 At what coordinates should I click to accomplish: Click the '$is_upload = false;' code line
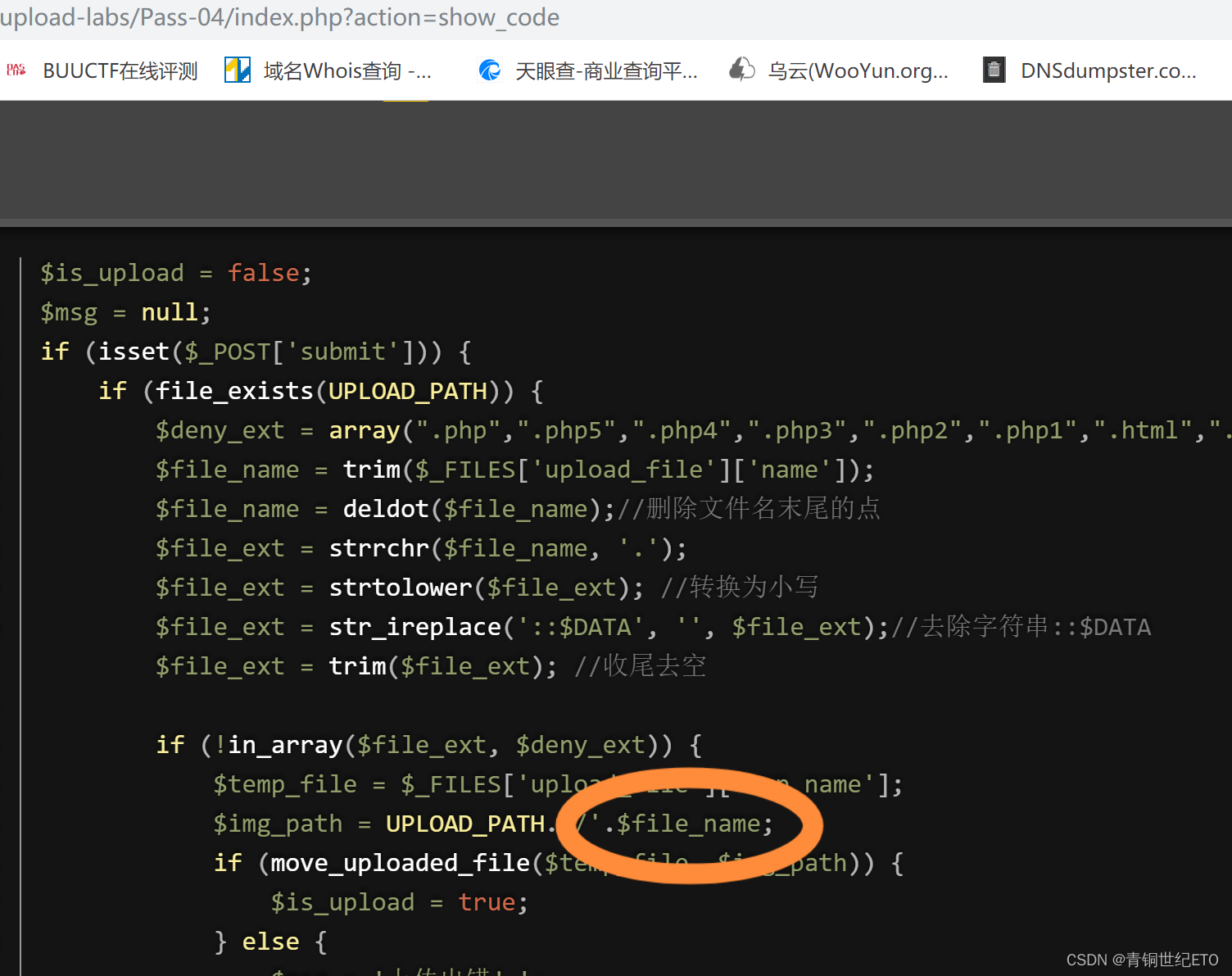pyautogui.click(x=176, y=273)
